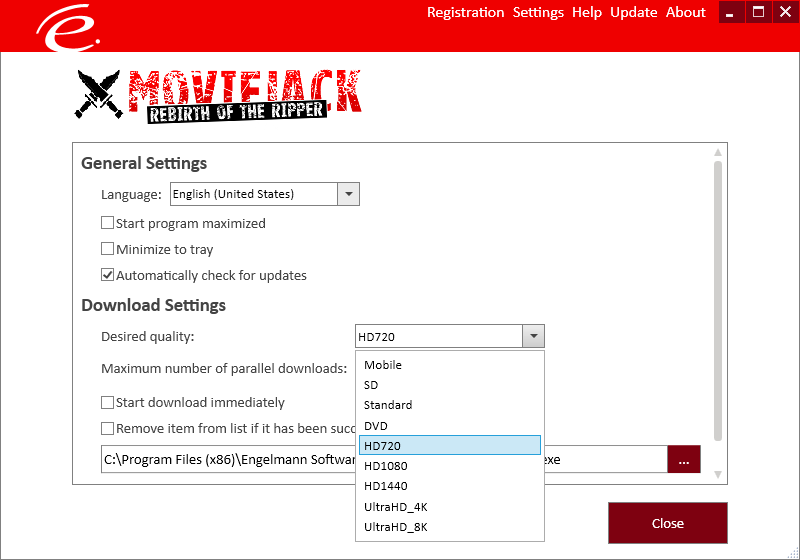Click the browse '...' button
This screenshot has width=800, height=560.
click(684, 459)
